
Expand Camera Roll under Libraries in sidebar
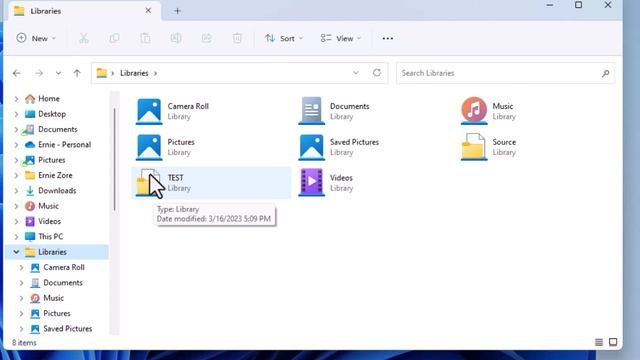tap(21, 267)
